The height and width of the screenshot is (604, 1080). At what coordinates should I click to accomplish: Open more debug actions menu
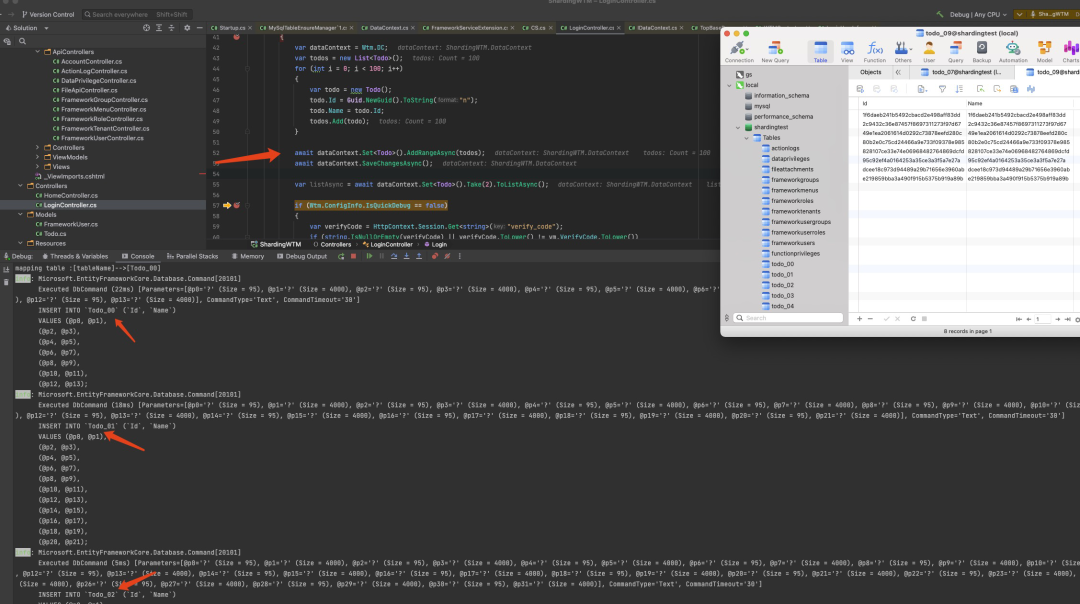click(459, 256)
